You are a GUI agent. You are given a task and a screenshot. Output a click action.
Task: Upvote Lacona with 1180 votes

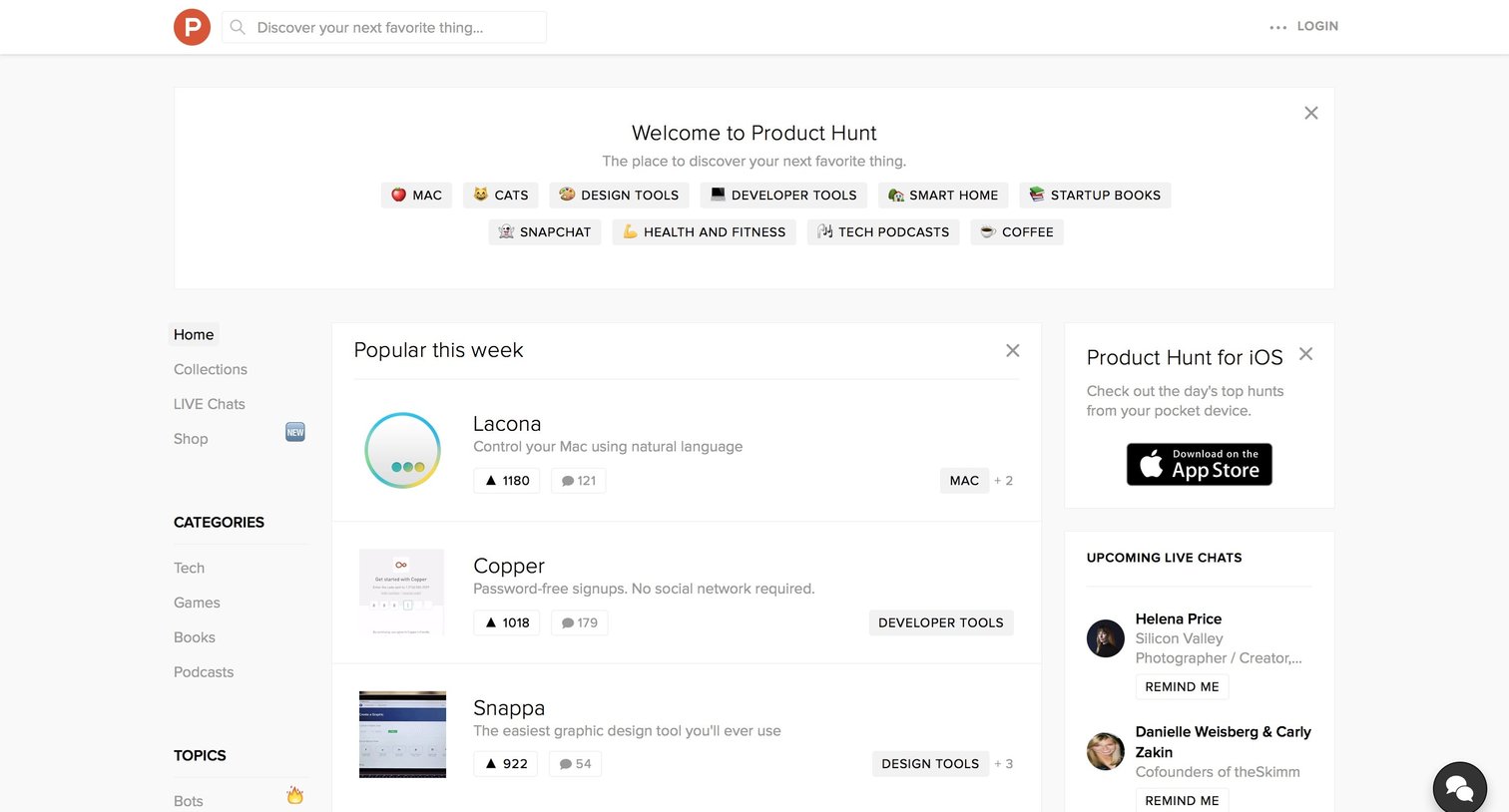point(507,481)
